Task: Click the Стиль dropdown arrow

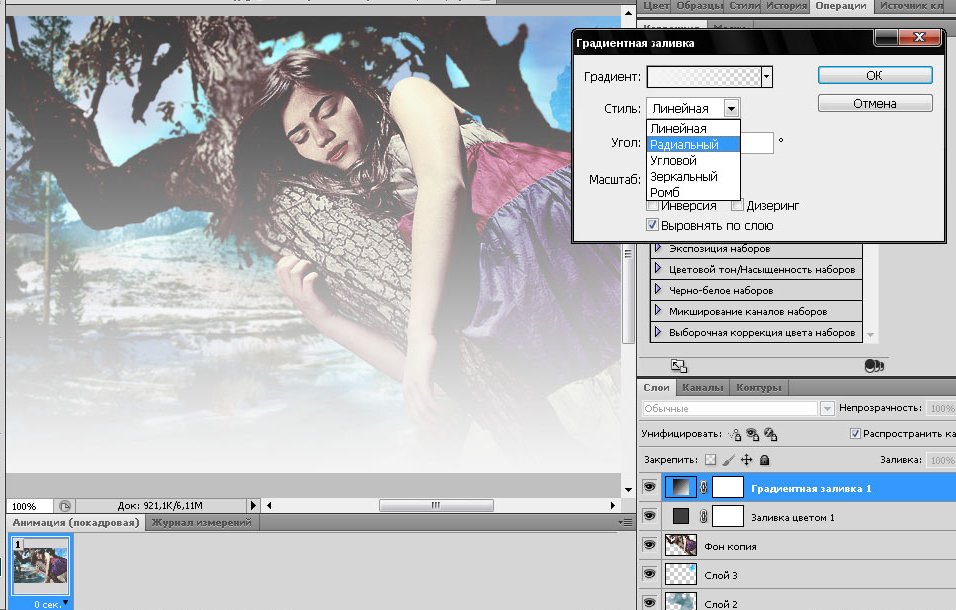Action: click(x=731, y=108)
